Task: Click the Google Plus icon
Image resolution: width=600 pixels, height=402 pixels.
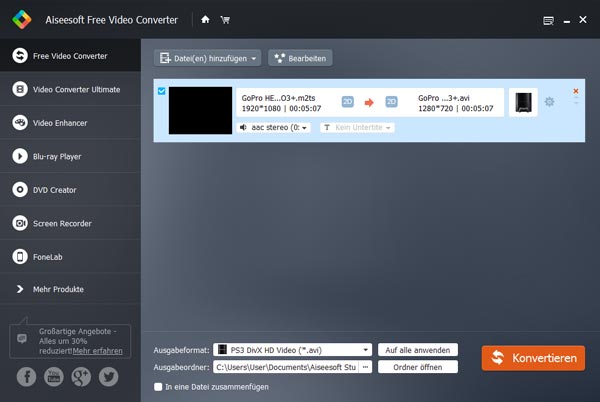Action: point(82,377)
